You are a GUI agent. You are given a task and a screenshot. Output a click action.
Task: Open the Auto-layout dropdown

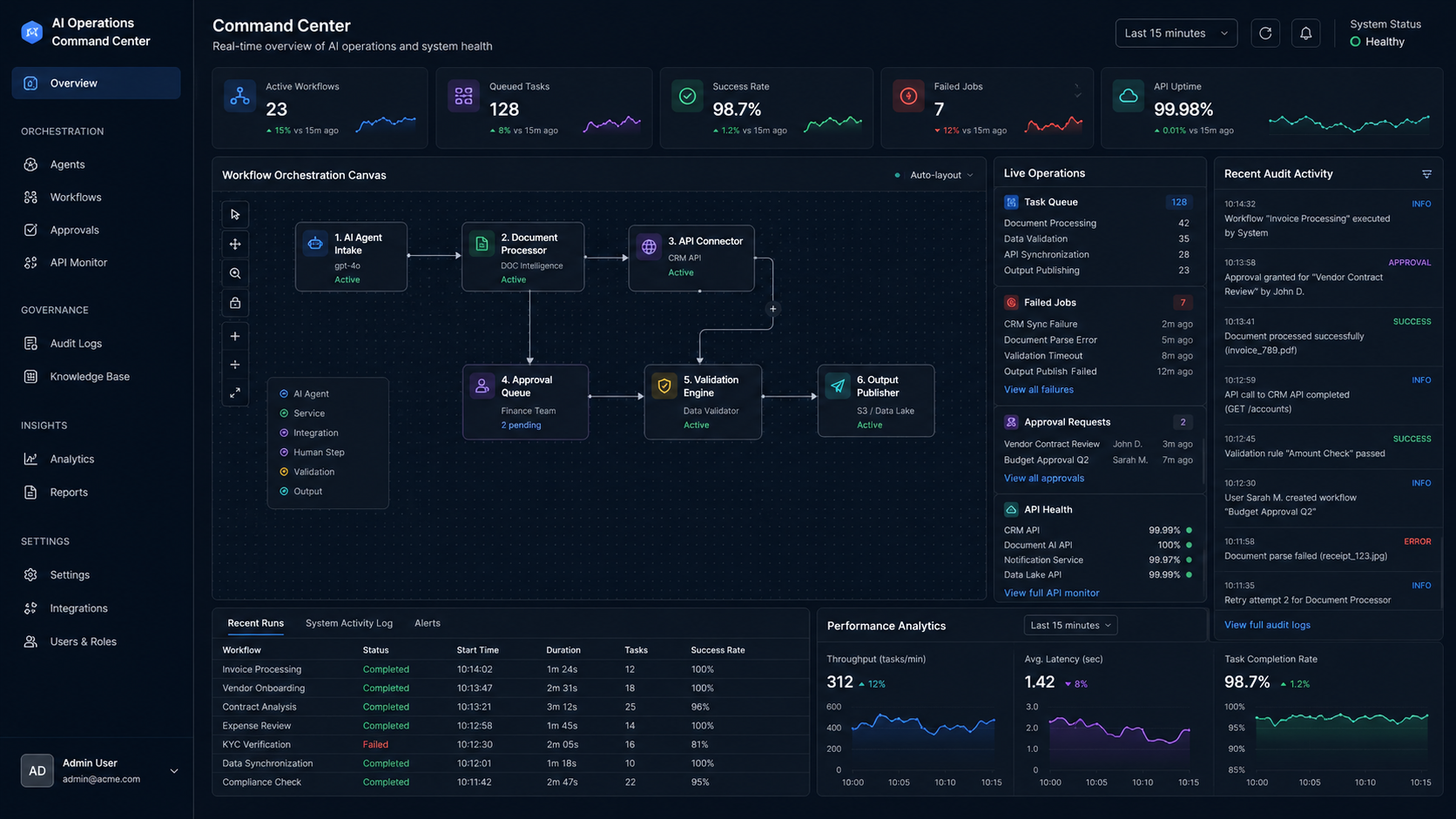coord(941,175)
